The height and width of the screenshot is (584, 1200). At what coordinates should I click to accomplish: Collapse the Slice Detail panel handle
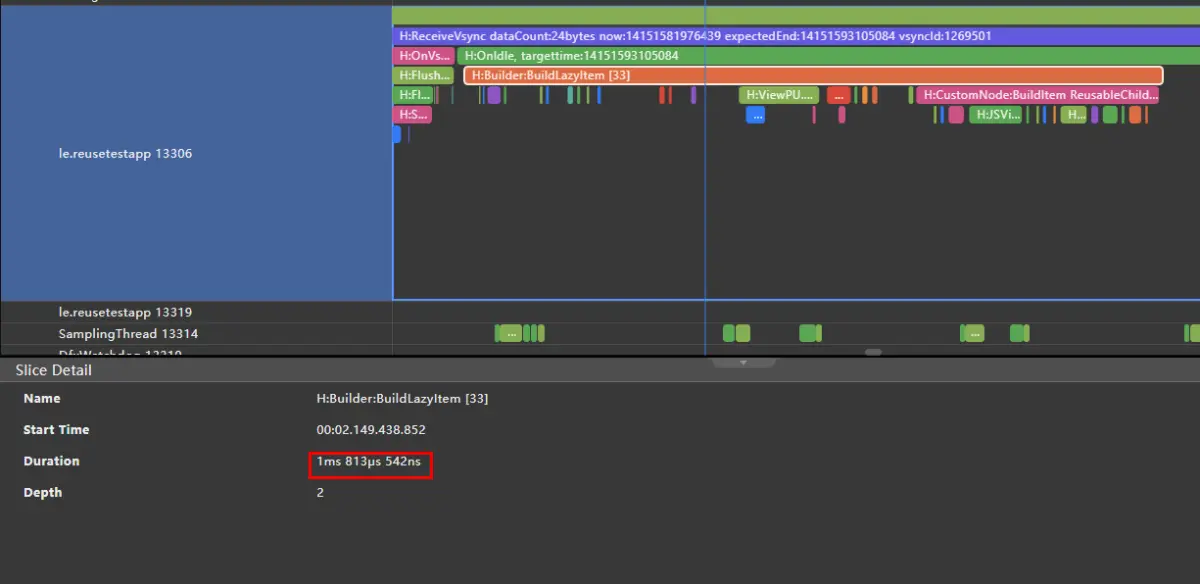point(742,362)
